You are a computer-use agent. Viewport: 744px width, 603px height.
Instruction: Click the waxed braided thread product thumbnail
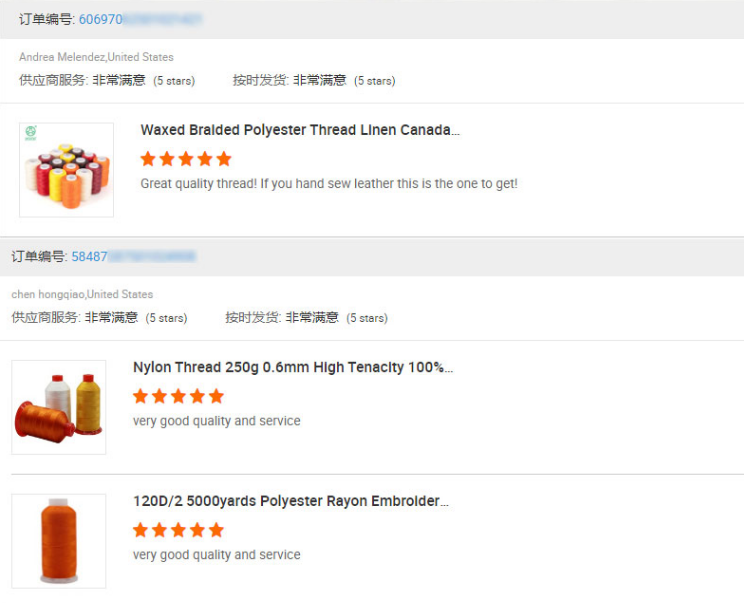66,170
